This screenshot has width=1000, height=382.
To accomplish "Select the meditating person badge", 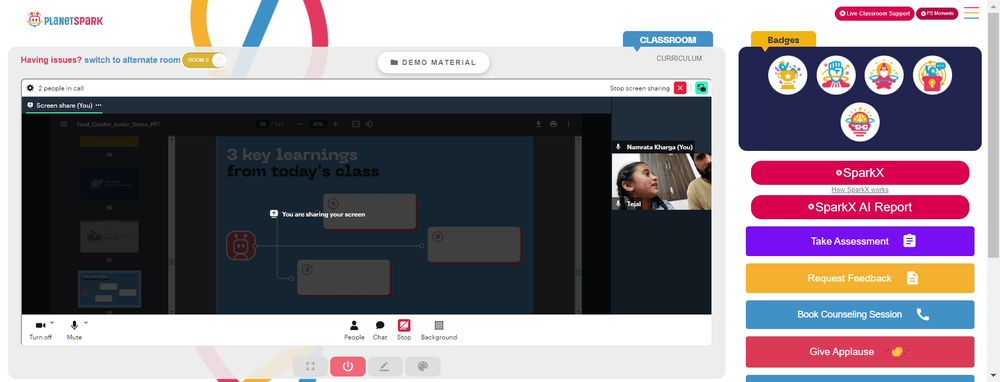I will pyautogui.click(x=884, y=75).
